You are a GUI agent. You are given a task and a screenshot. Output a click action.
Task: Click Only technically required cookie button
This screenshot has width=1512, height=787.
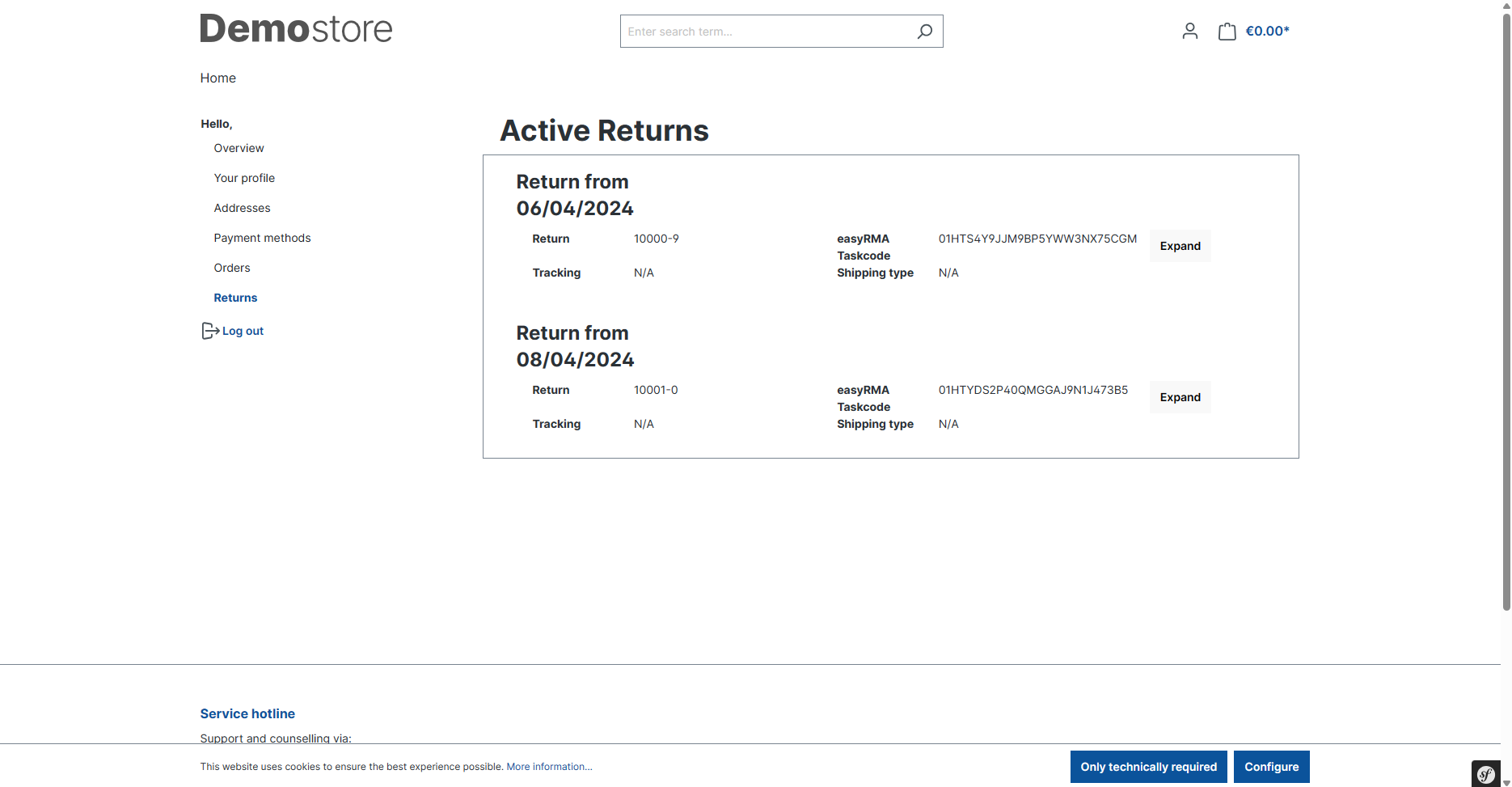pos(1148,767)
